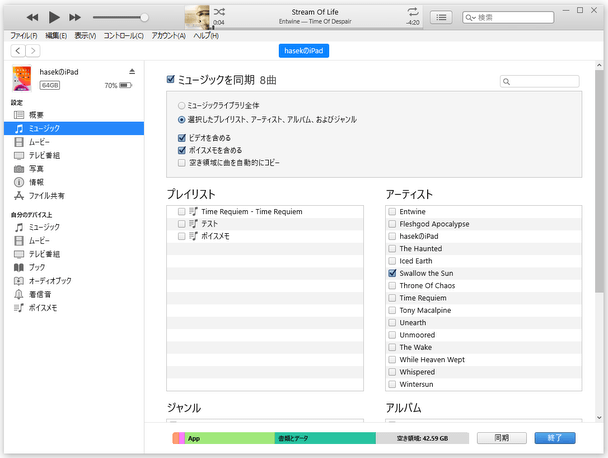Click the hasekのiPad device button
Image resolution: width=608 pixels, height=458 pixels.
[304, 51]
